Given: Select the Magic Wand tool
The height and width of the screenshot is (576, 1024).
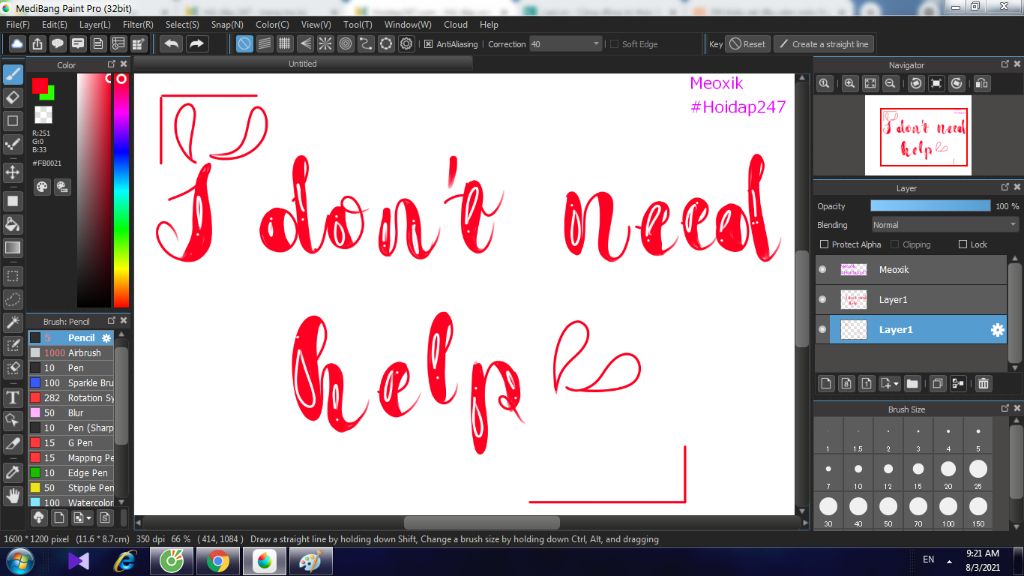Looking at the screenshot, I should [12, 323].
